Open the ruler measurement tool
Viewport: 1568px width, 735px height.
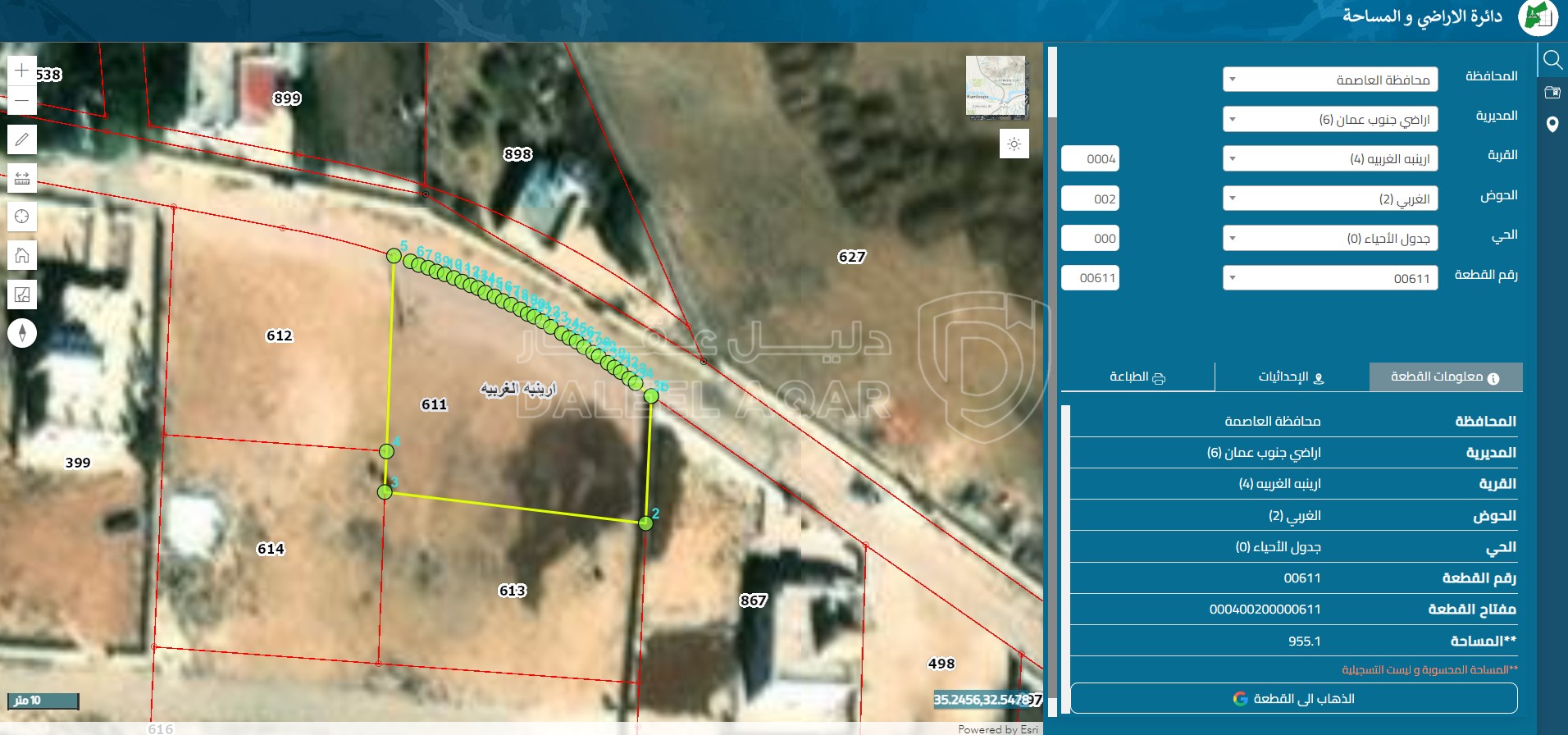pyautogui.click(x=22, y=178)
